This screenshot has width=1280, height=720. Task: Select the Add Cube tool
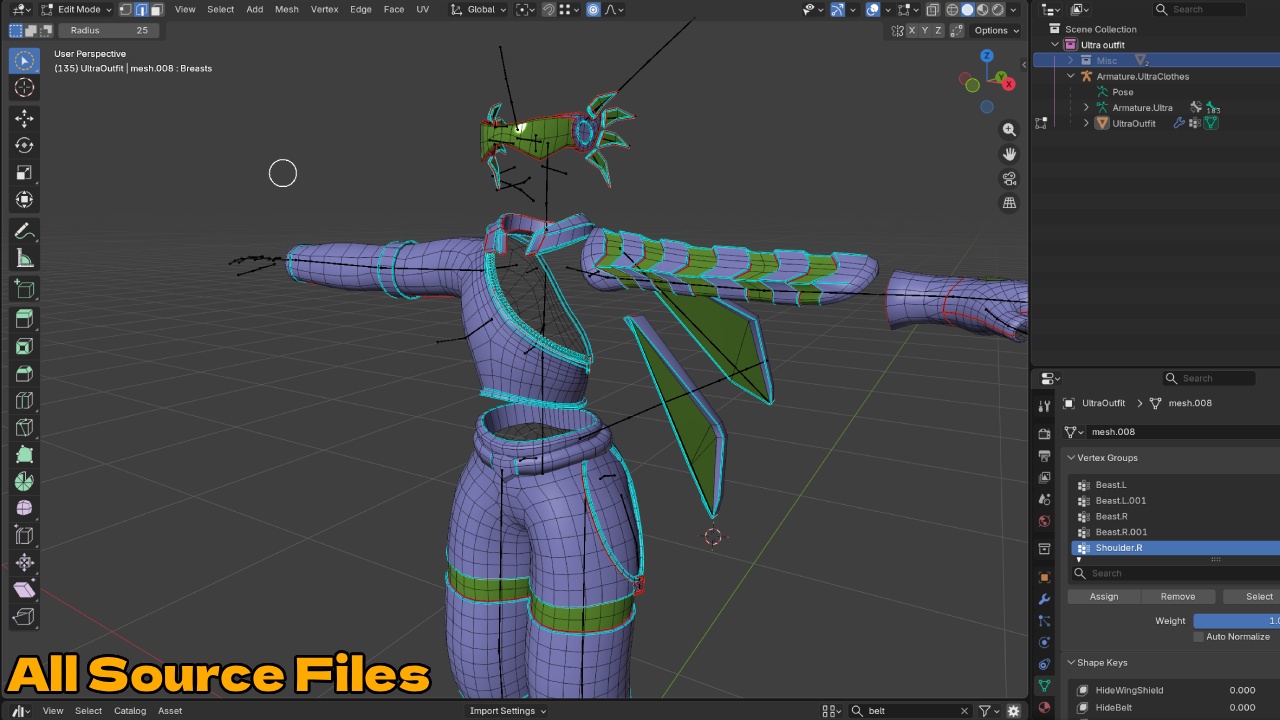pyautogui.click(x=24, y=290)
